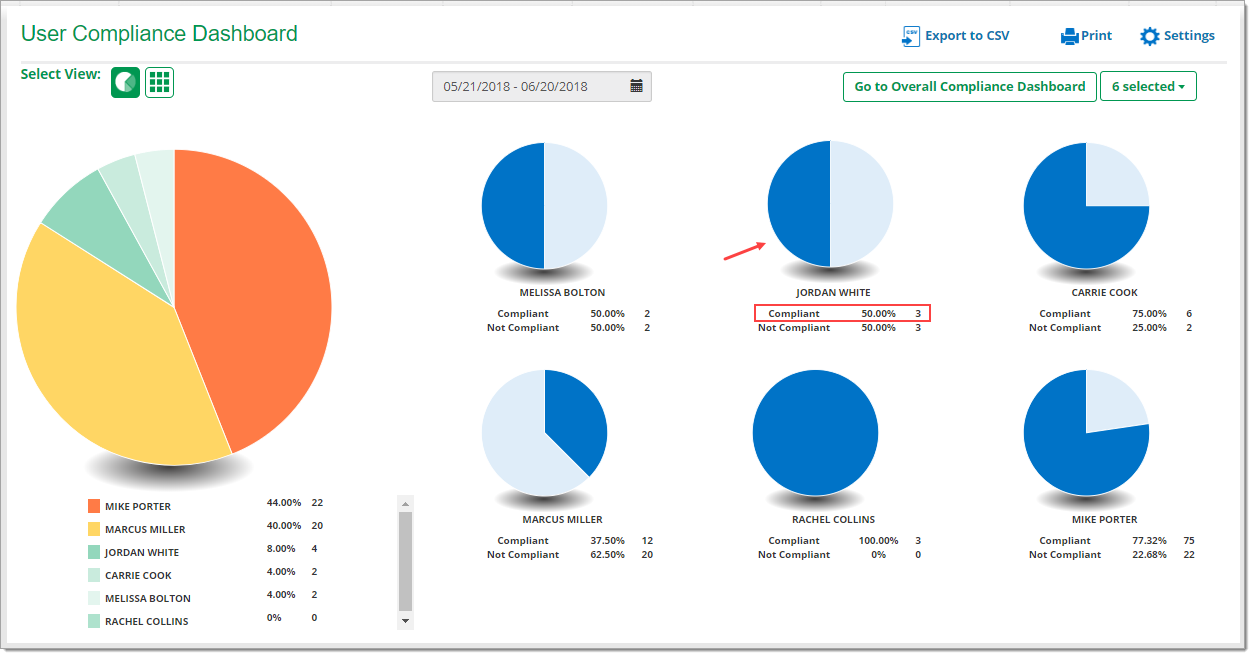The height and width of the screenshot is (656, 1252).
Task: Click 44.00% value in legend
Action: click(x=284, y=503)
